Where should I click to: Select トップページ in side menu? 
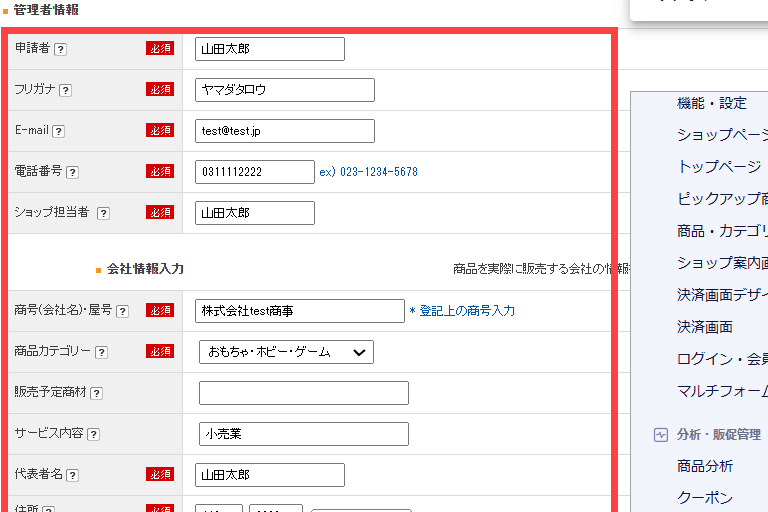coord(719,167)
